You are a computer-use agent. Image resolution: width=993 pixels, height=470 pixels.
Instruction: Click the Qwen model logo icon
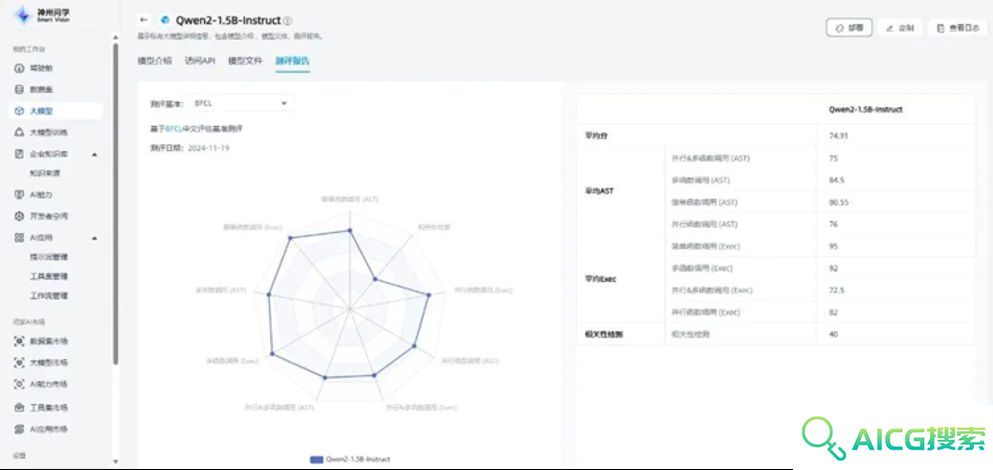tap(166, 20)
